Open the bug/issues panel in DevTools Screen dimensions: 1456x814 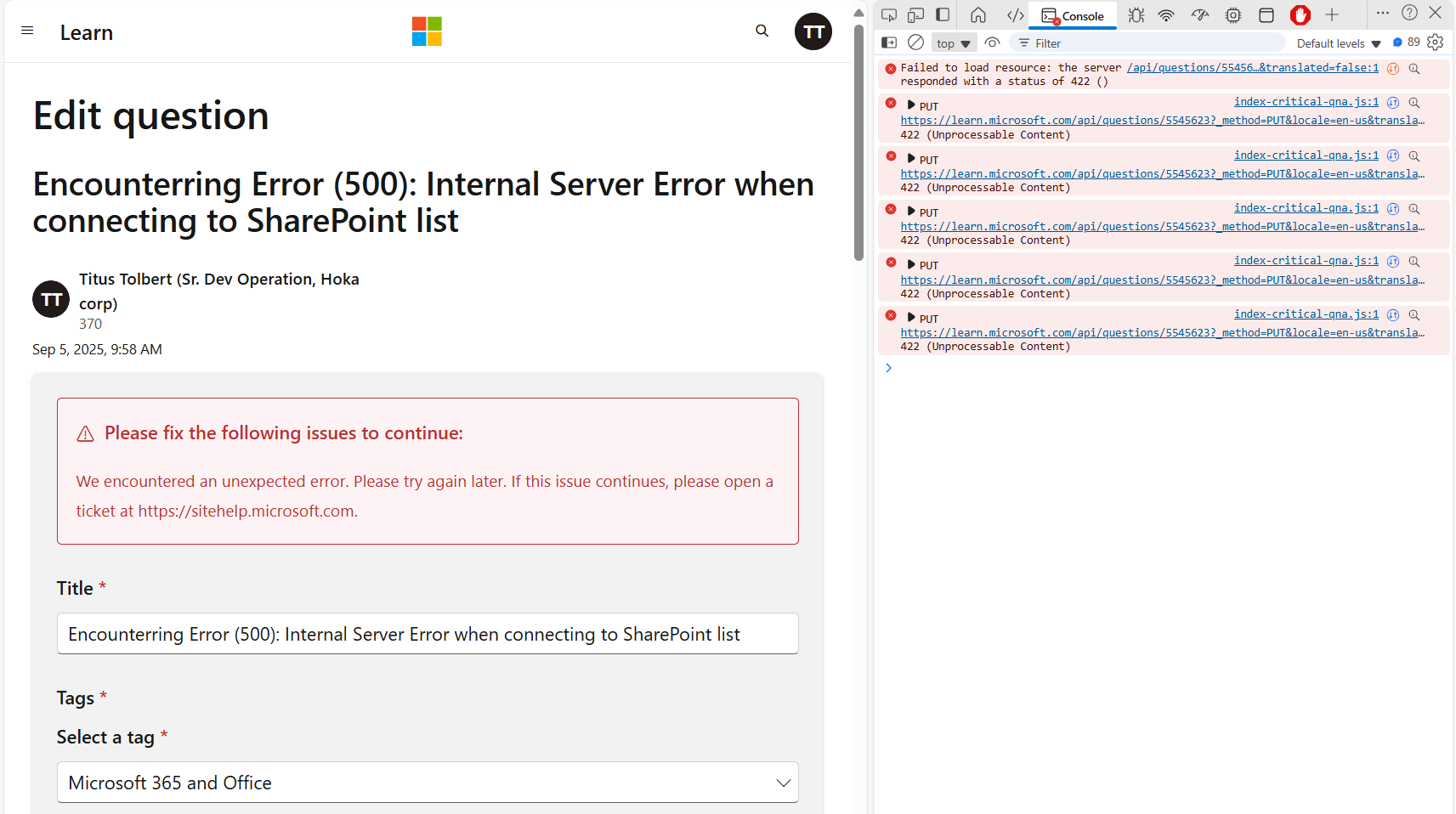pos(1136,14)
